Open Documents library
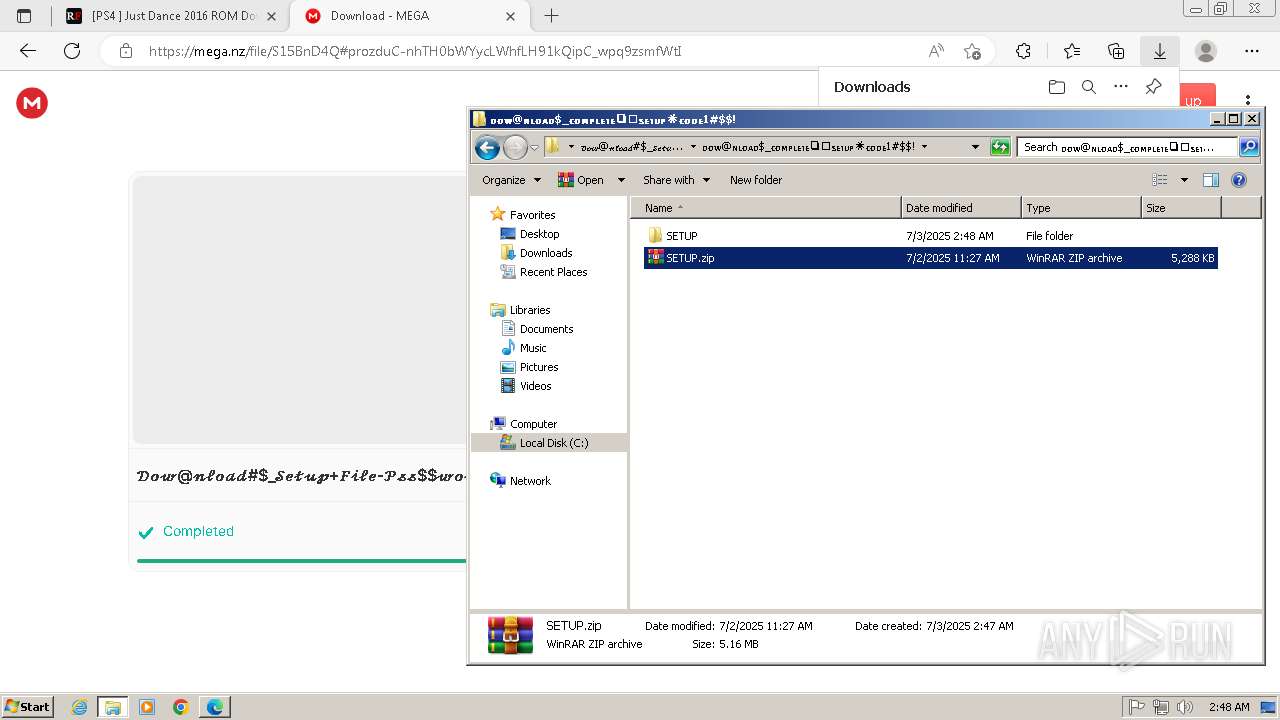This screenshot has width=1280, height=720. coord(546,329)
